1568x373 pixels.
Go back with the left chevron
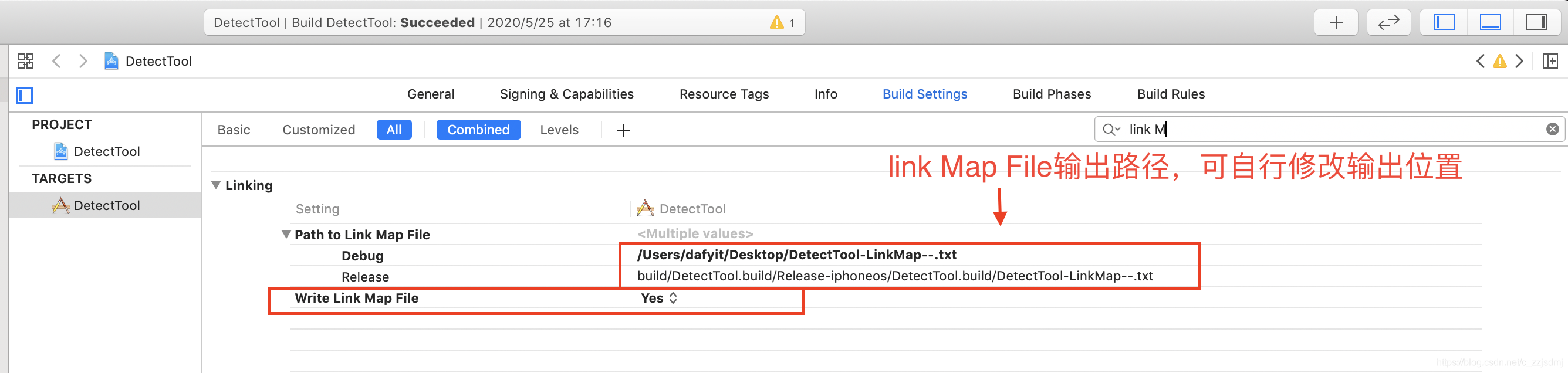coord(56,61)
